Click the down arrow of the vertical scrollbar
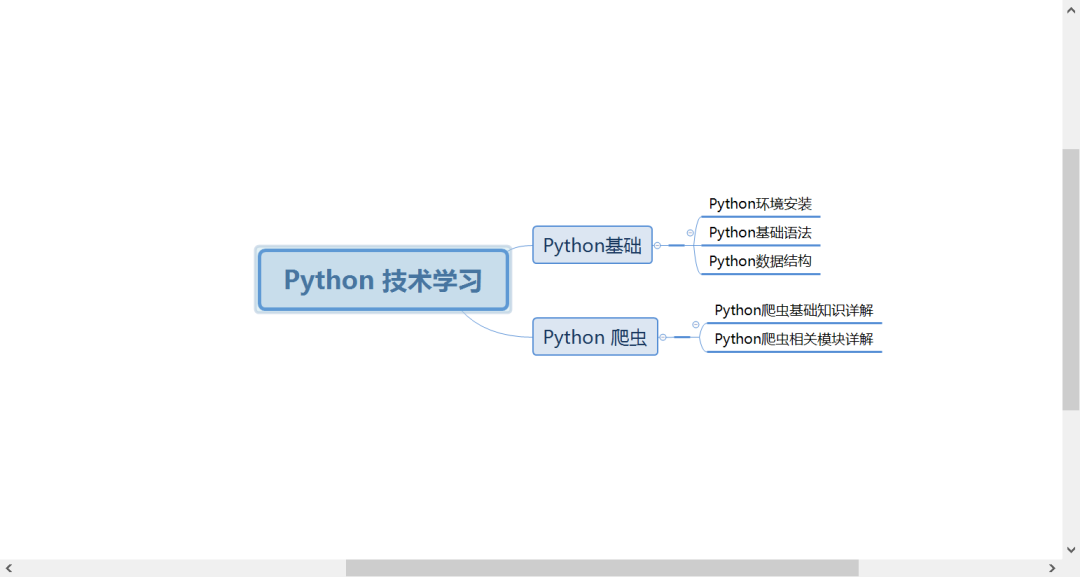This screenshot has height=577, width=1080. coord(1071,548)
